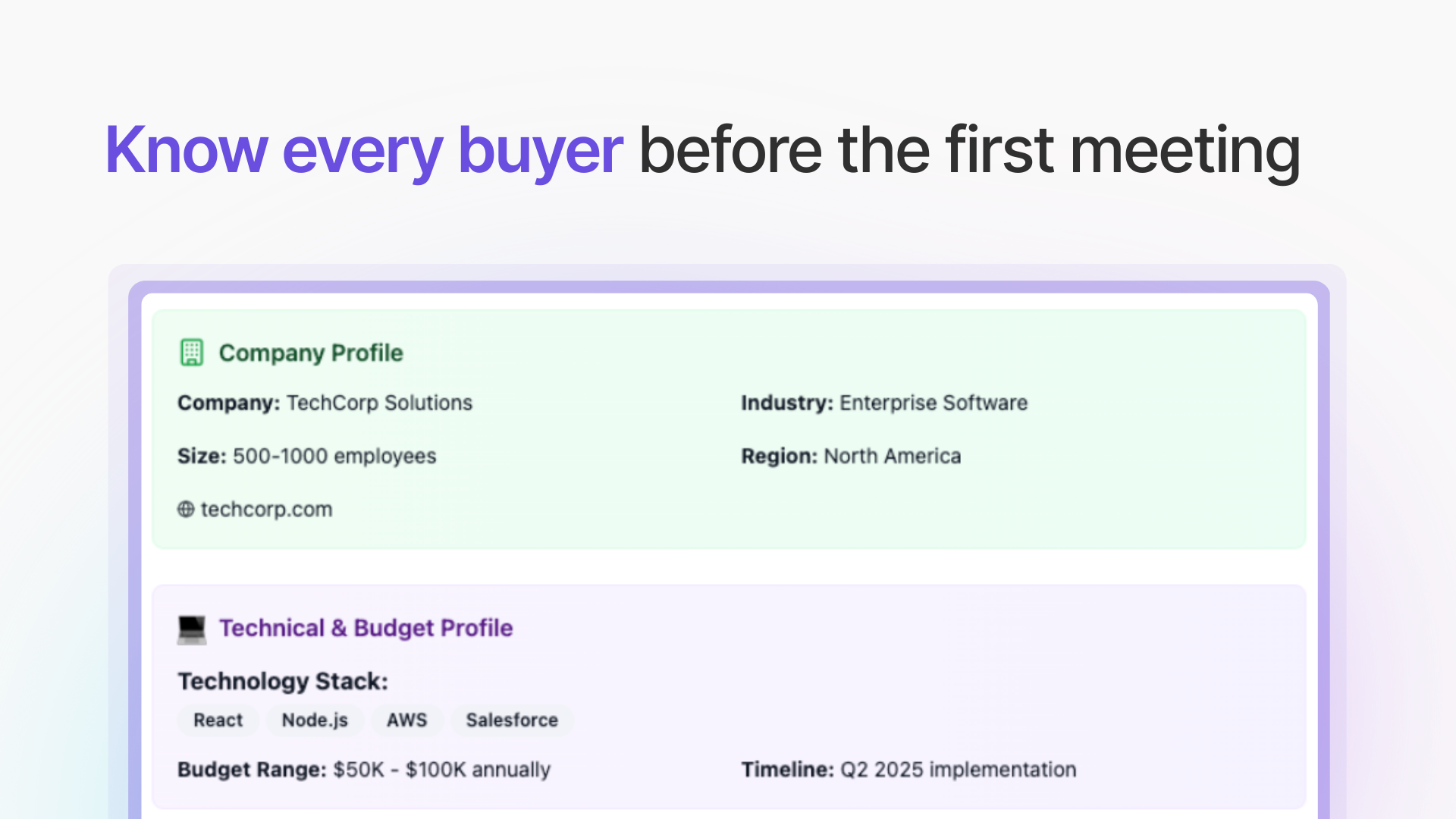Image resolution: width=1456 pixels, height=819 pixels.
Task: Click the Size: 500-1000 employees field
Action: pos(306,456)
